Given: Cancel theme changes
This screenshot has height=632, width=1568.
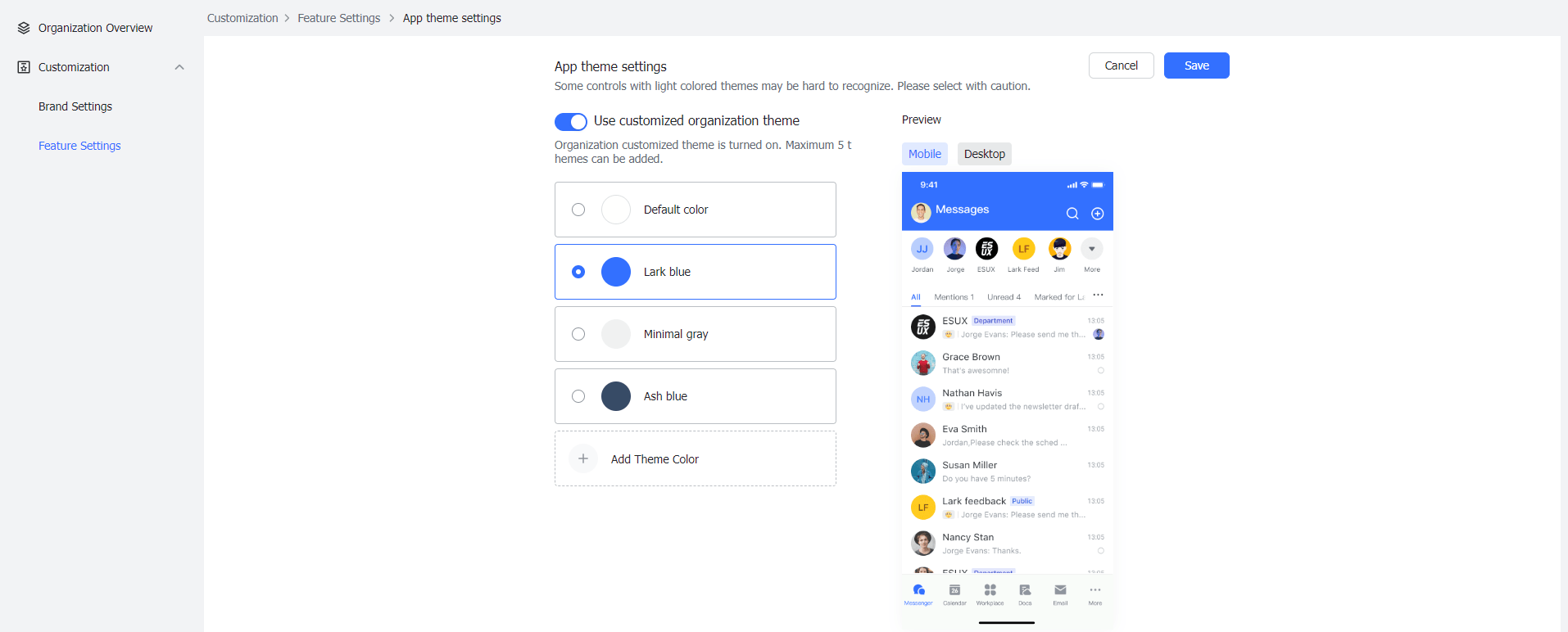Looking at the screenshot, I should (1122, 65).
